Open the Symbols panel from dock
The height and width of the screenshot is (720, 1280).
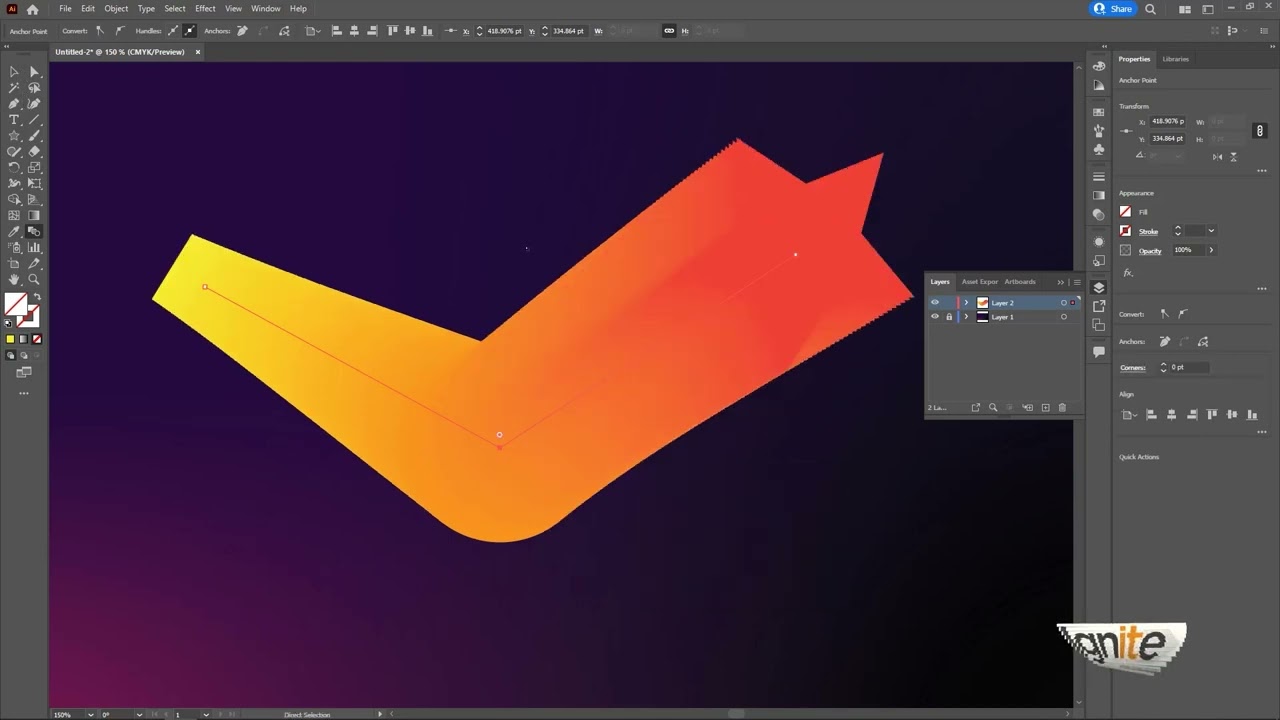pyautogui.click(x=1099, y=149)
